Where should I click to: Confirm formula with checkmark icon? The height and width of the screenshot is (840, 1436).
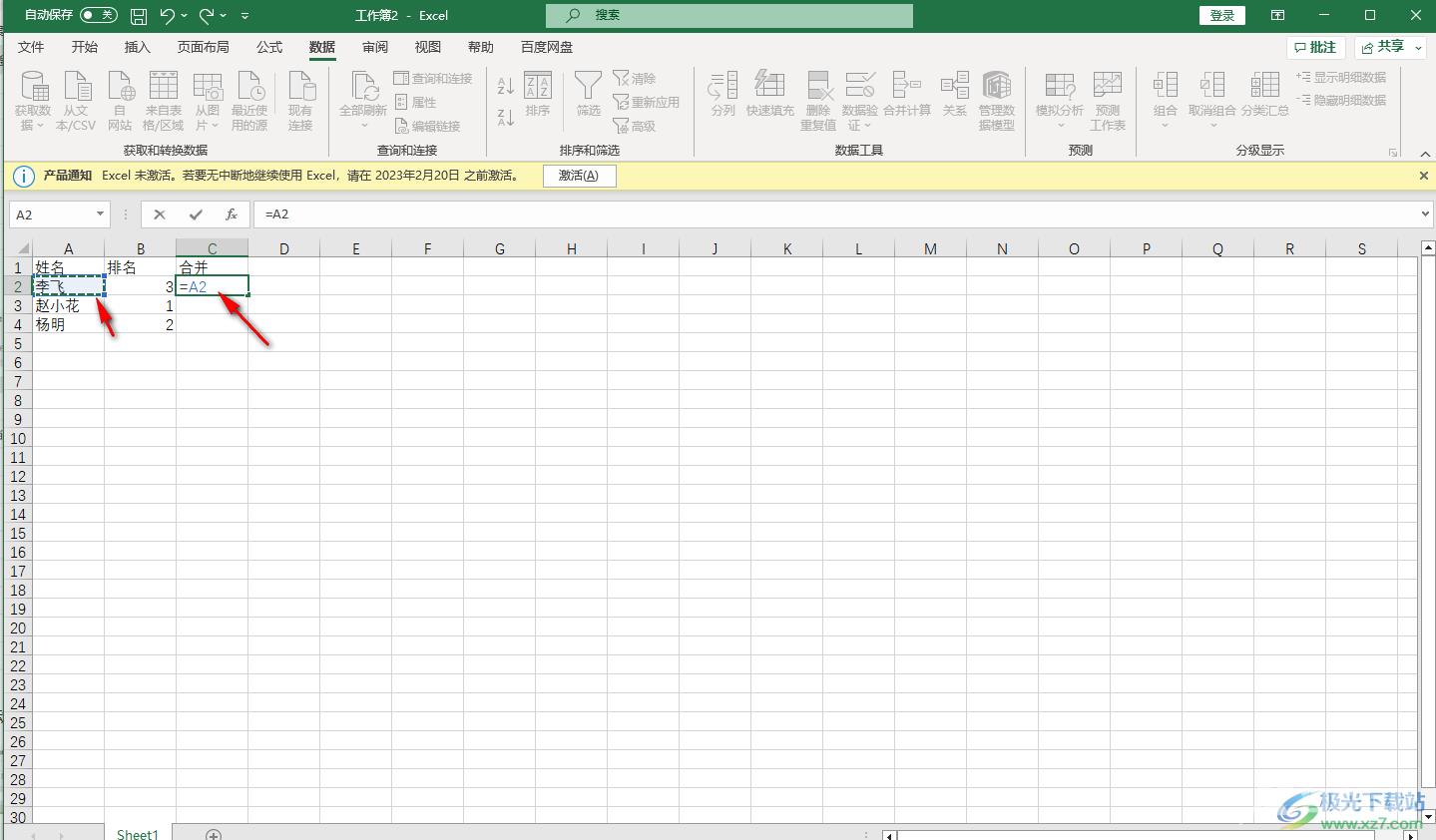196,214
